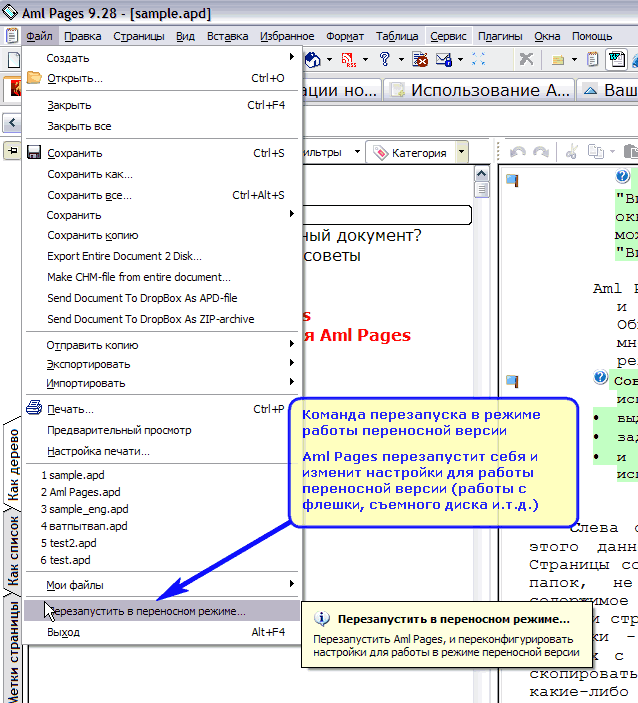
Task: Click the top bookmark flag in editor margin
Action: (512, 181)
